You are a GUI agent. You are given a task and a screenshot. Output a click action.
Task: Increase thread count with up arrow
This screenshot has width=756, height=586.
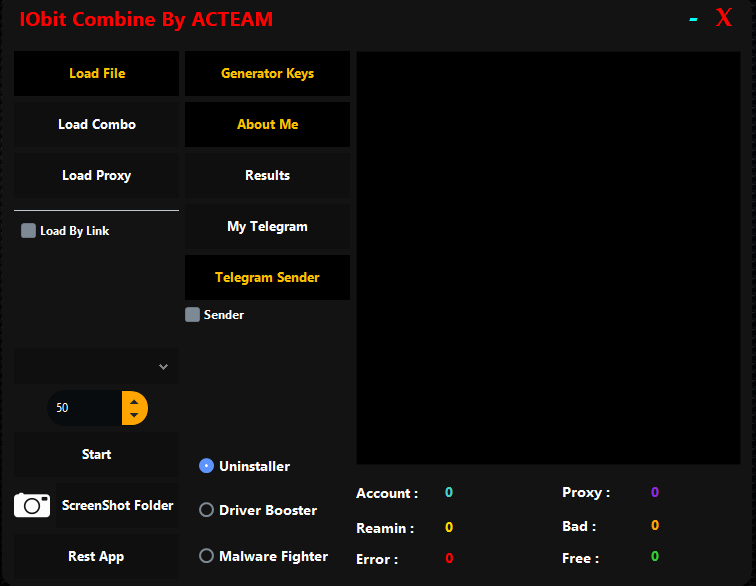point(135,401)
